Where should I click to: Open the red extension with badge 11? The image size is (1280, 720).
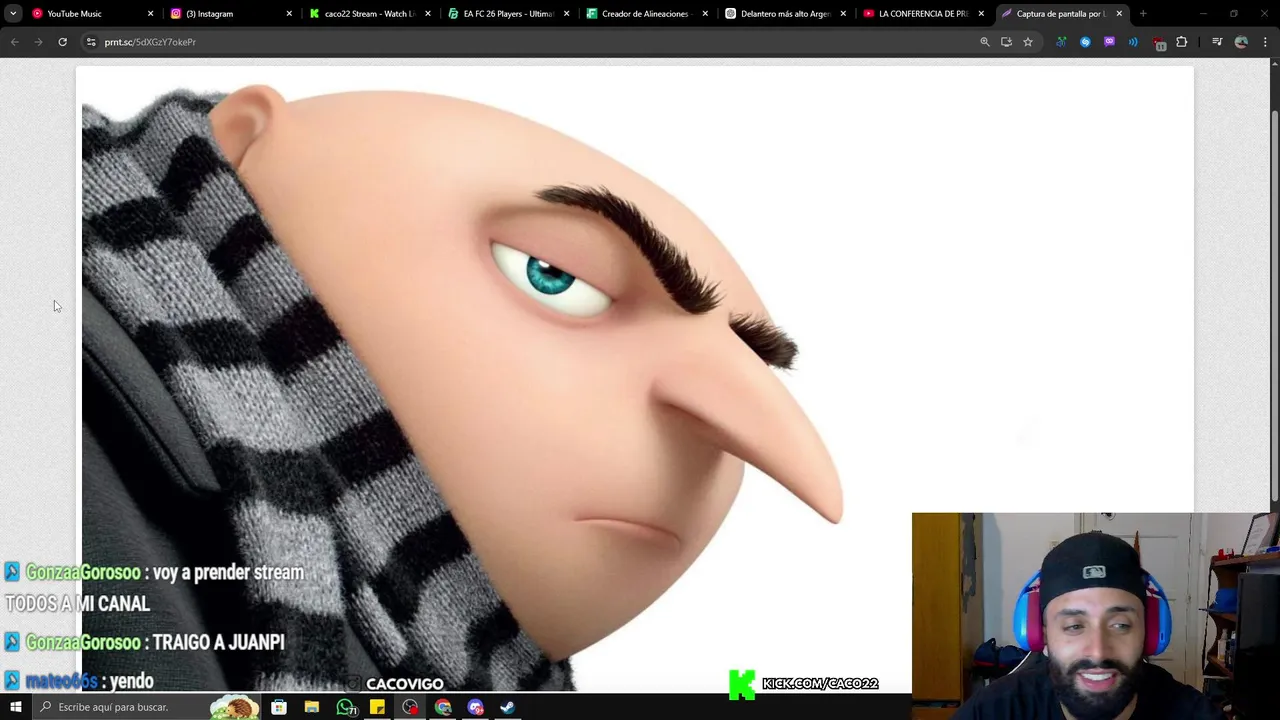click(x=1158, y=43)
